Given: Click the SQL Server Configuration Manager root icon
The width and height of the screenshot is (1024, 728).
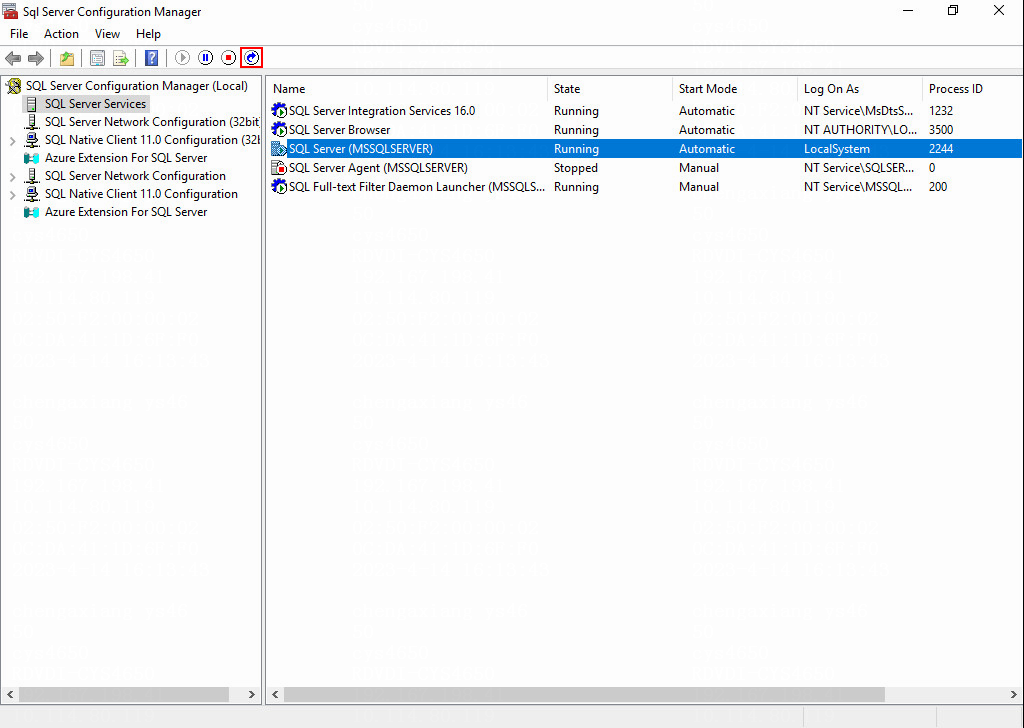Looking at the screenshot, I should (14, 86).
